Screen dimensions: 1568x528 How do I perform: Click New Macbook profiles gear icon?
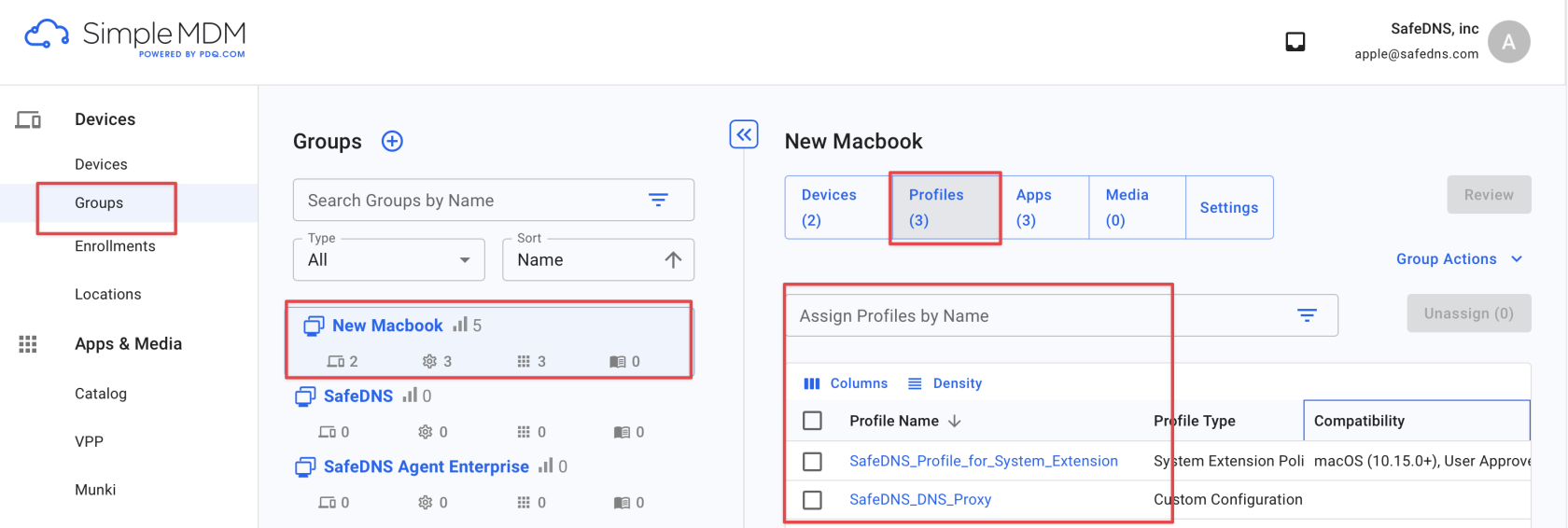coord(429,361)
